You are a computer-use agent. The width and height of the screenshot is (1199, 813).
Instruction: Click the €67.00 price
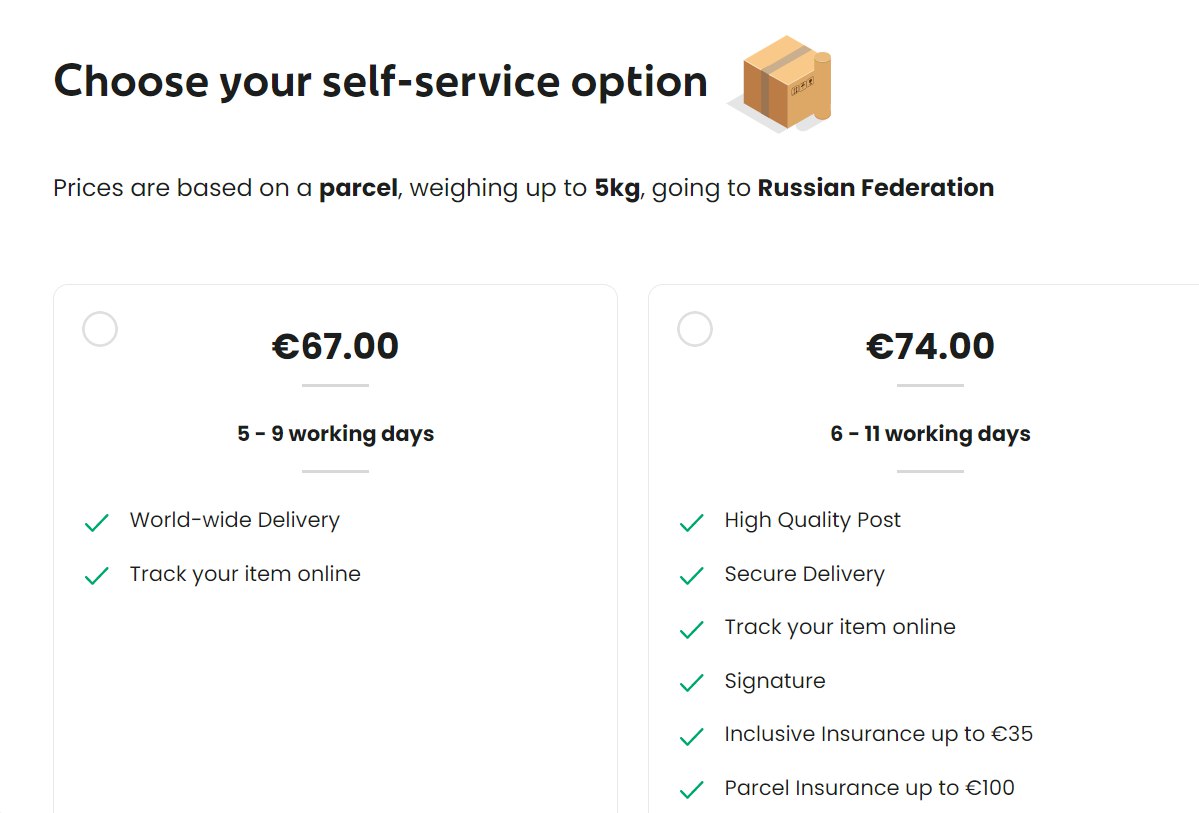335,346
